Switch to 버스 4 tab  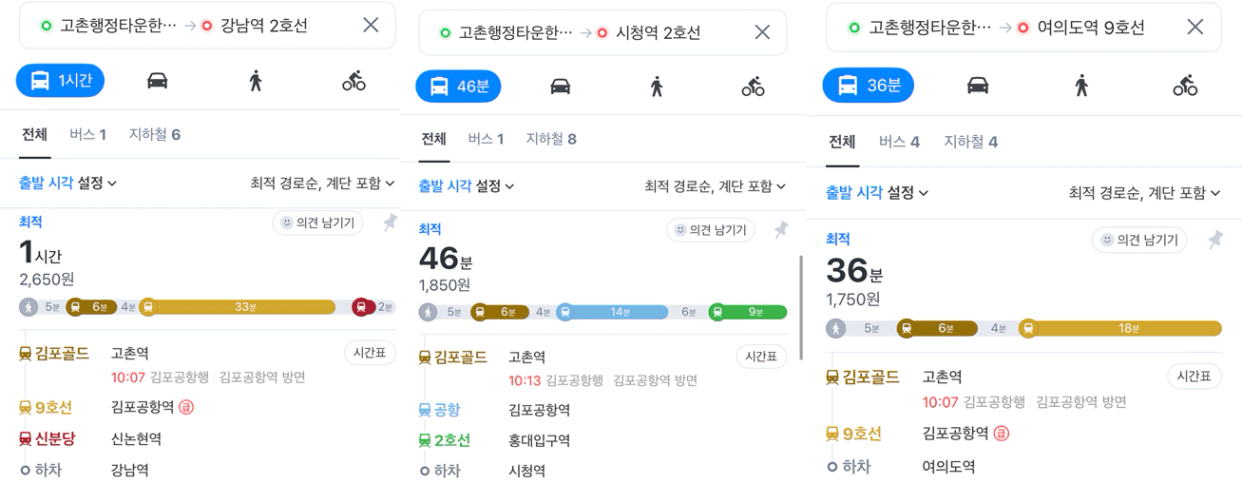(x=899, y=142)
